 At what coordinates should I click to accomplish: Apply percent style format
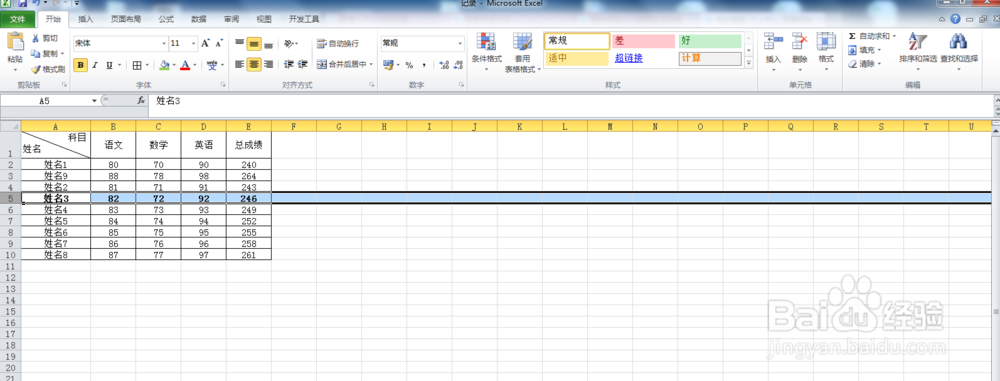409,65
